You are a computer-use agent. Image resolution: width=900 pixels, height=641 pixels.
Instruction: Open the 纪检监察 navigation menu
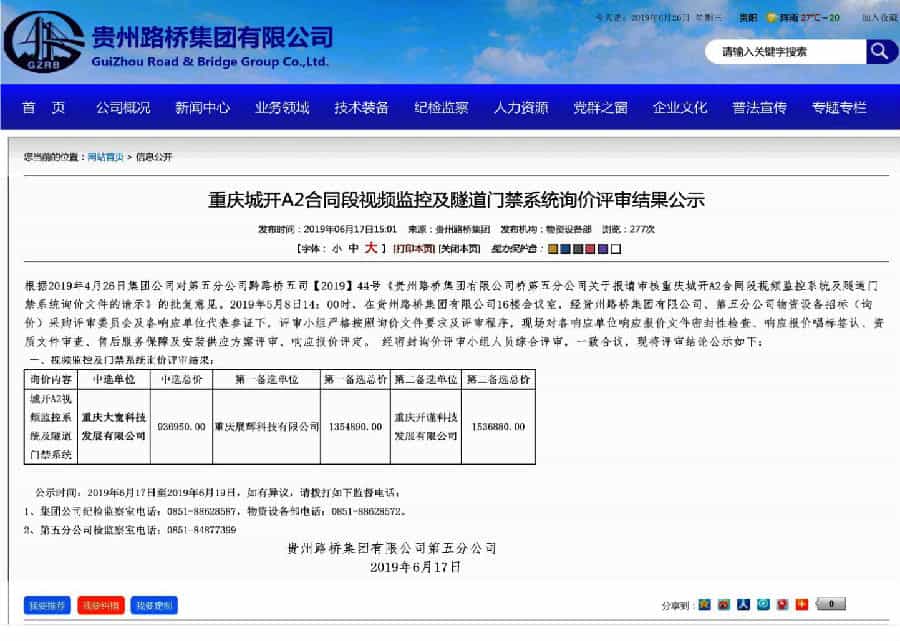click(x=441, y=108)
